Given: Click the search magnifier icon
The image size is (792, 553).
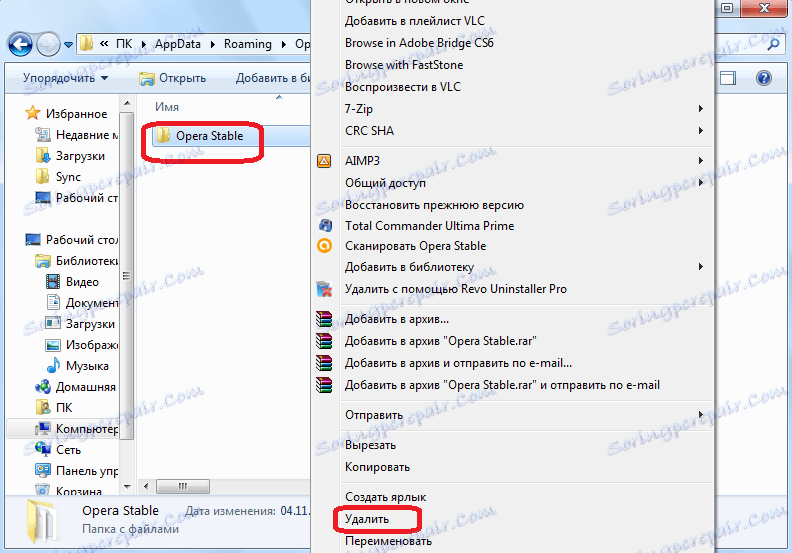Looking at the screenshot, I should pos(773,44).
